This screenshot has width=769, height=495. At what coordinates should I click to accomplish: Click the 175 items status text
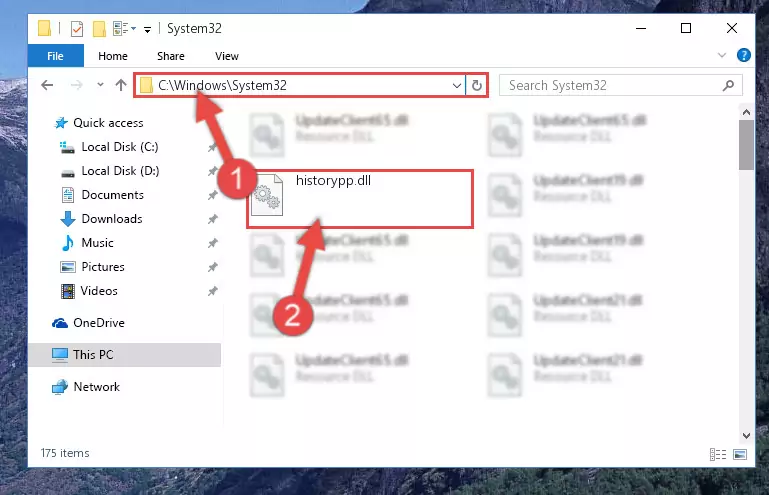[x=65, y=453]
